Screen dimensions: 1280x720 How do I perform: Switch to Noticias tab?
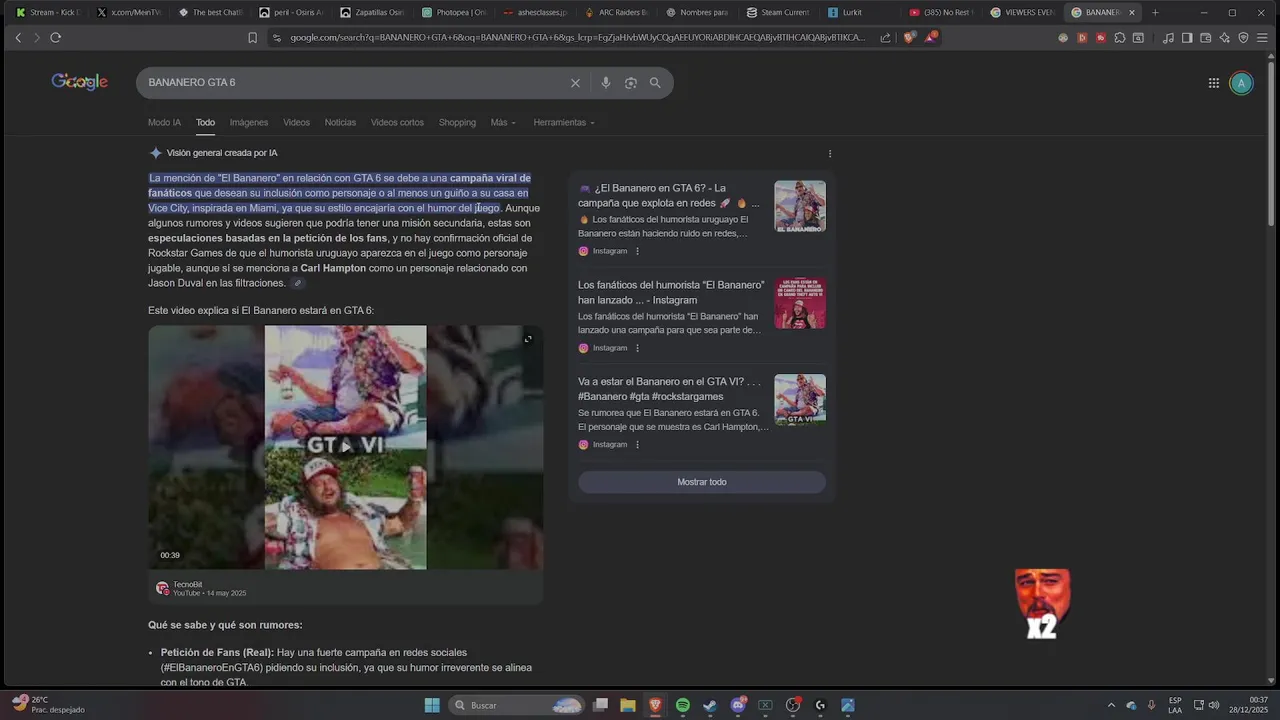[x=340, y=123]
